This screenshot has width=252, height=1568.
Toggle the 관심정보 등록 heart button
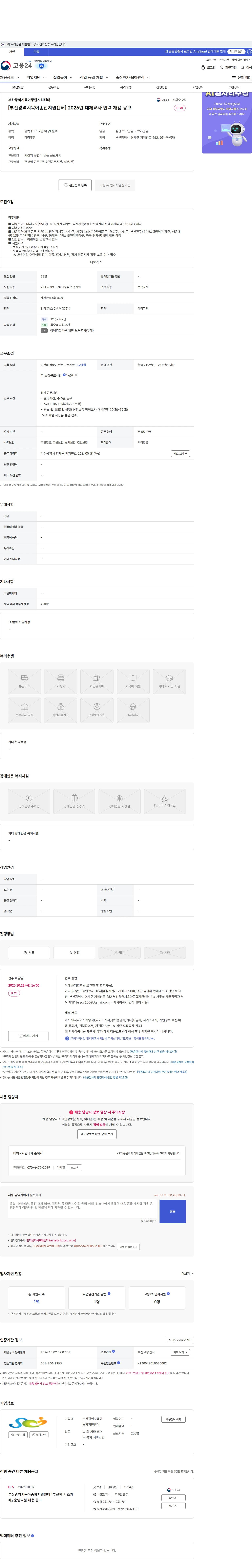pyautogui.click(x=76, y=185)
